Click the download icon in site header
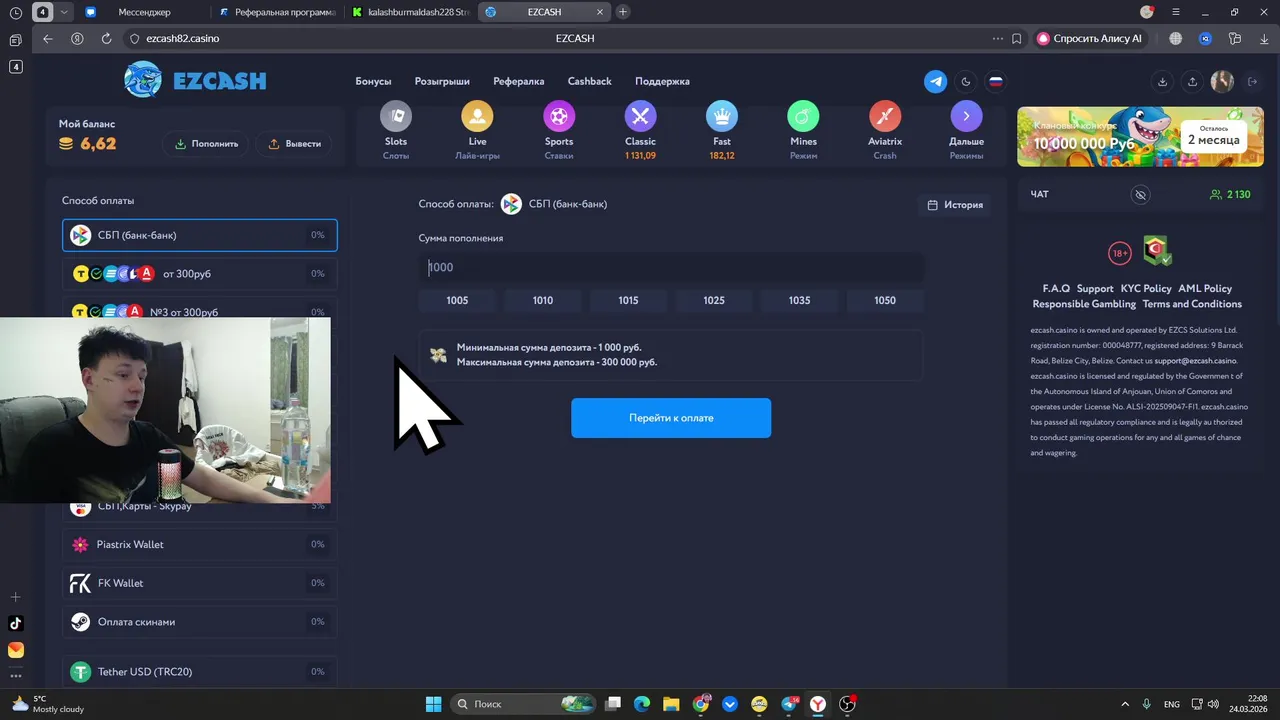Screen dimensions: 1280x720 tap(1162, 82)
